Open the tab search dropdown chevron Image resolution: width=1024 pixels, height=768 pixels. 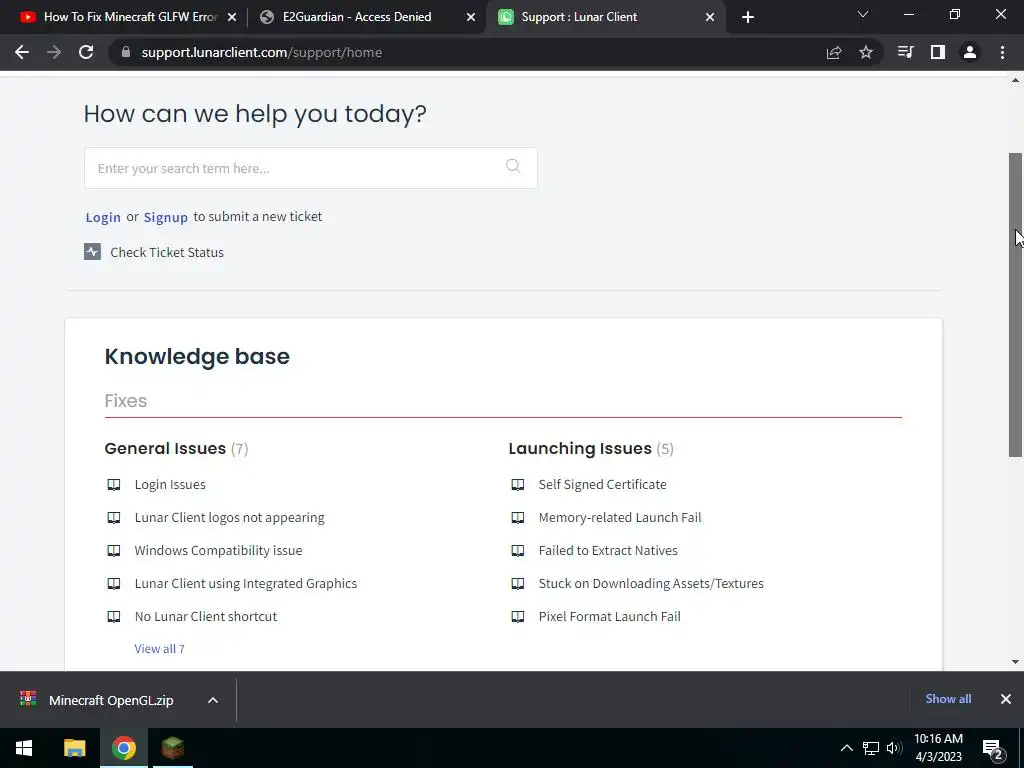click(863, 14)
